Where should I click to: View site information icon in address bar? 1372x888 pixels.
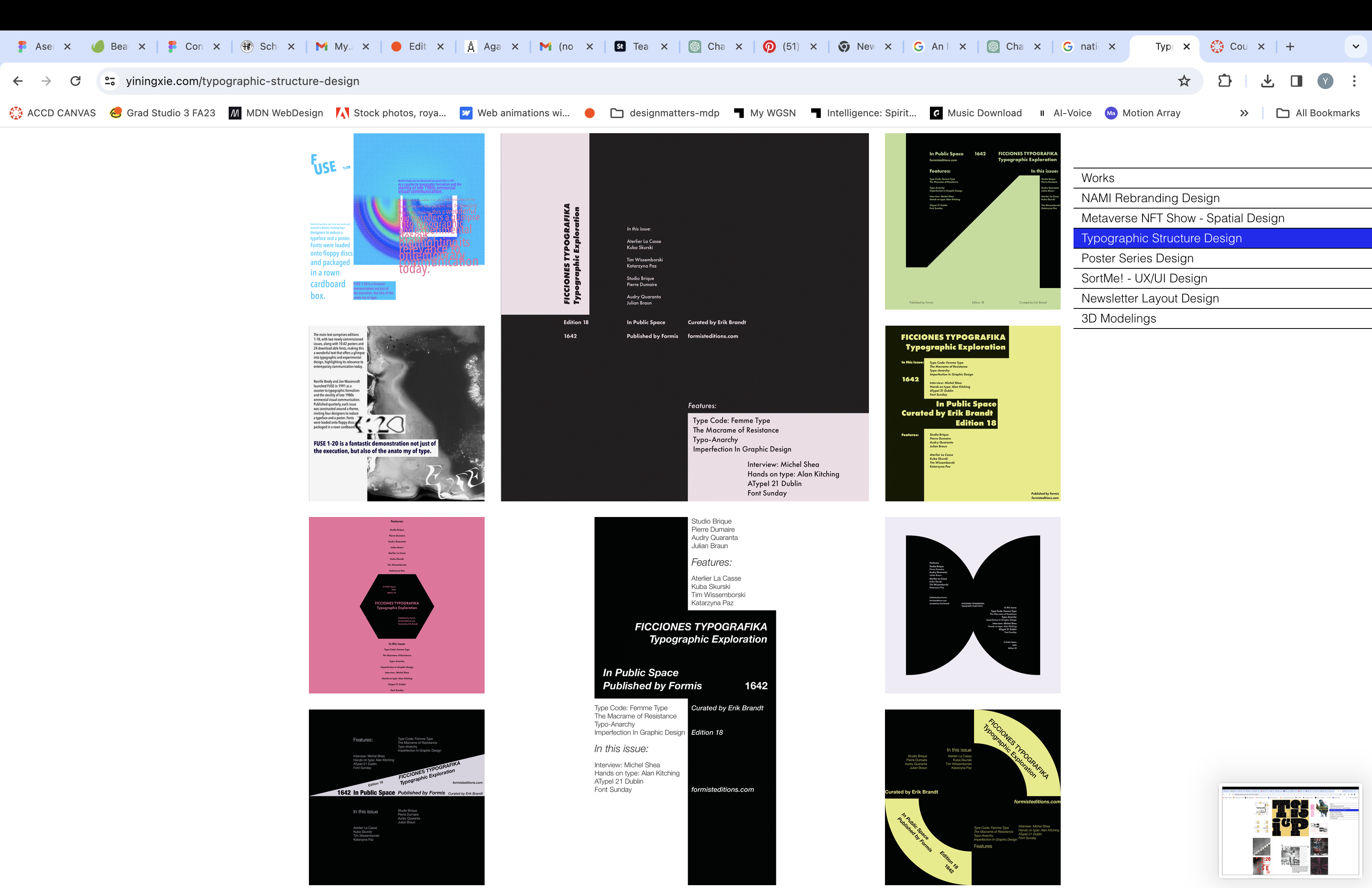[x=110, y=81]
